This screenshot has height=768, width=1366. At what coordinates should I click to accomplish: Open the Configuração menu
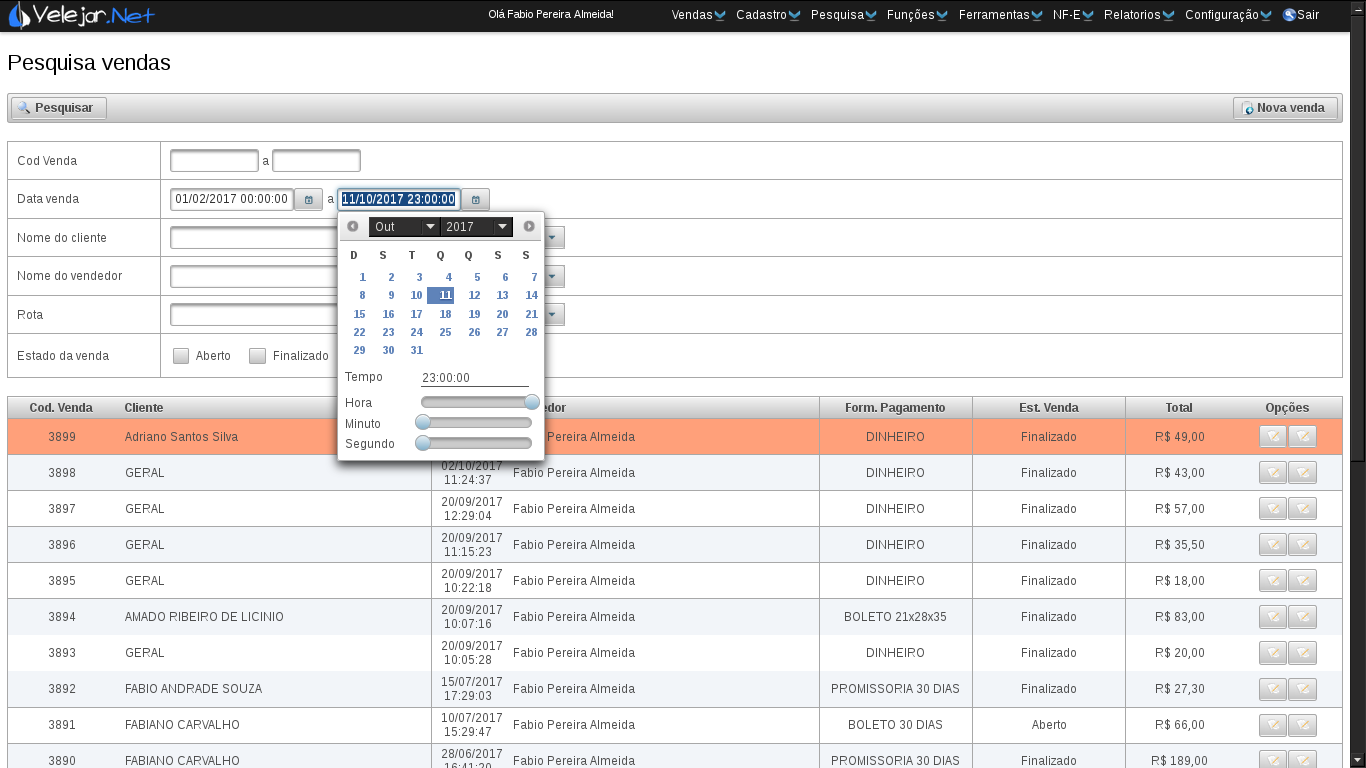1228,15
